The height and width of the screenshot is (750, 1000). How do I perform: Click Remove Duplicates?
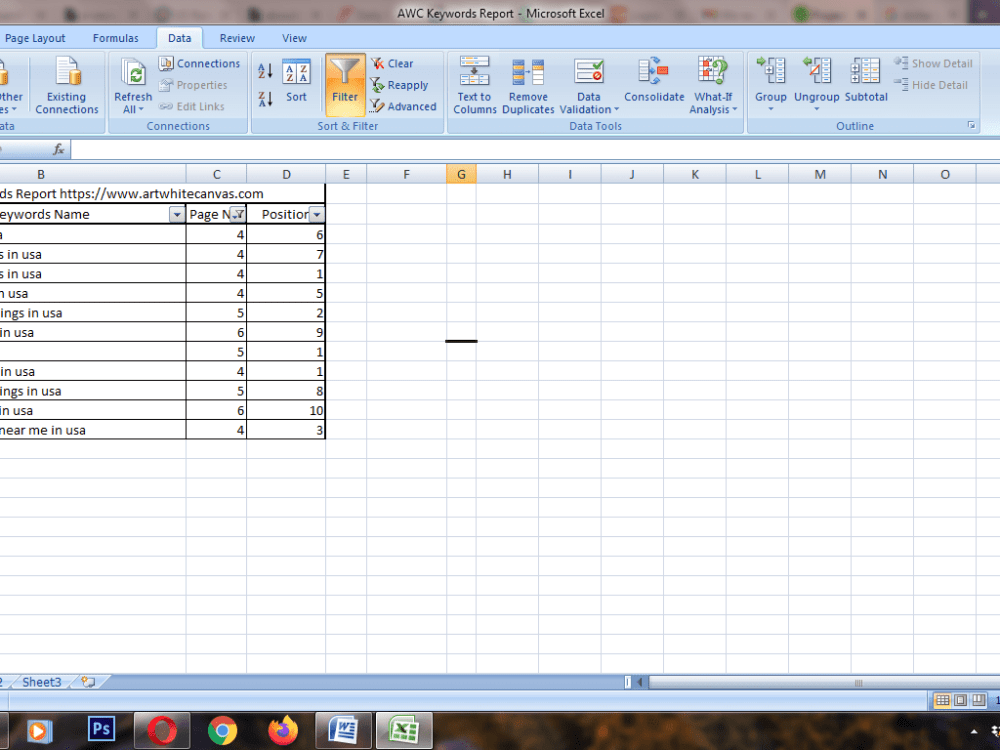pos(528,85)
